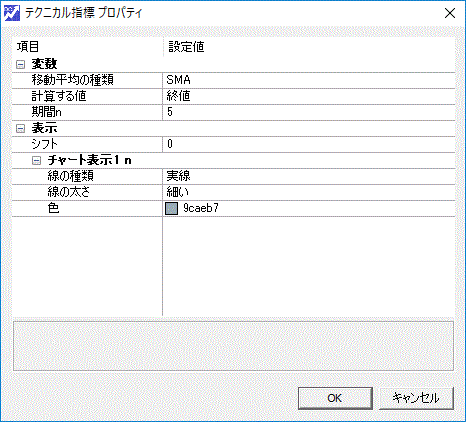Screen dimensions: 466x422
Task: Select the 計算する値 row label
Action: pyautogui.click(x=59, y=96)
